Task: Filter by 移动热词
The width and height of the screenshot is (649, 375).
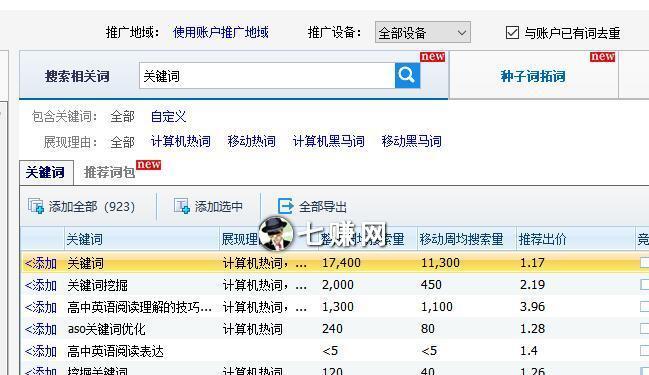Action: pyautogui.click(x=252, y=142)
